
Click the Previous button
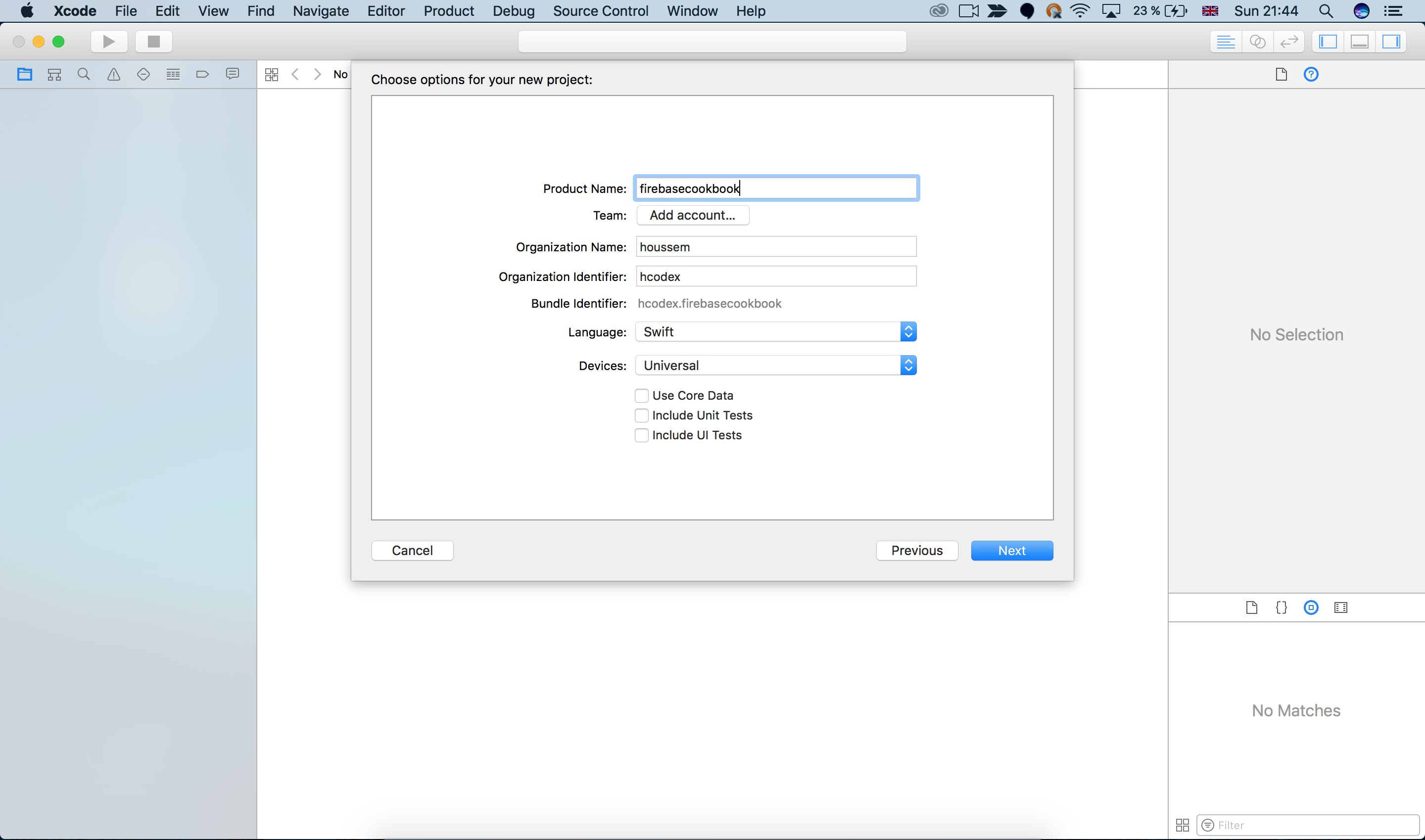(916, 550)
